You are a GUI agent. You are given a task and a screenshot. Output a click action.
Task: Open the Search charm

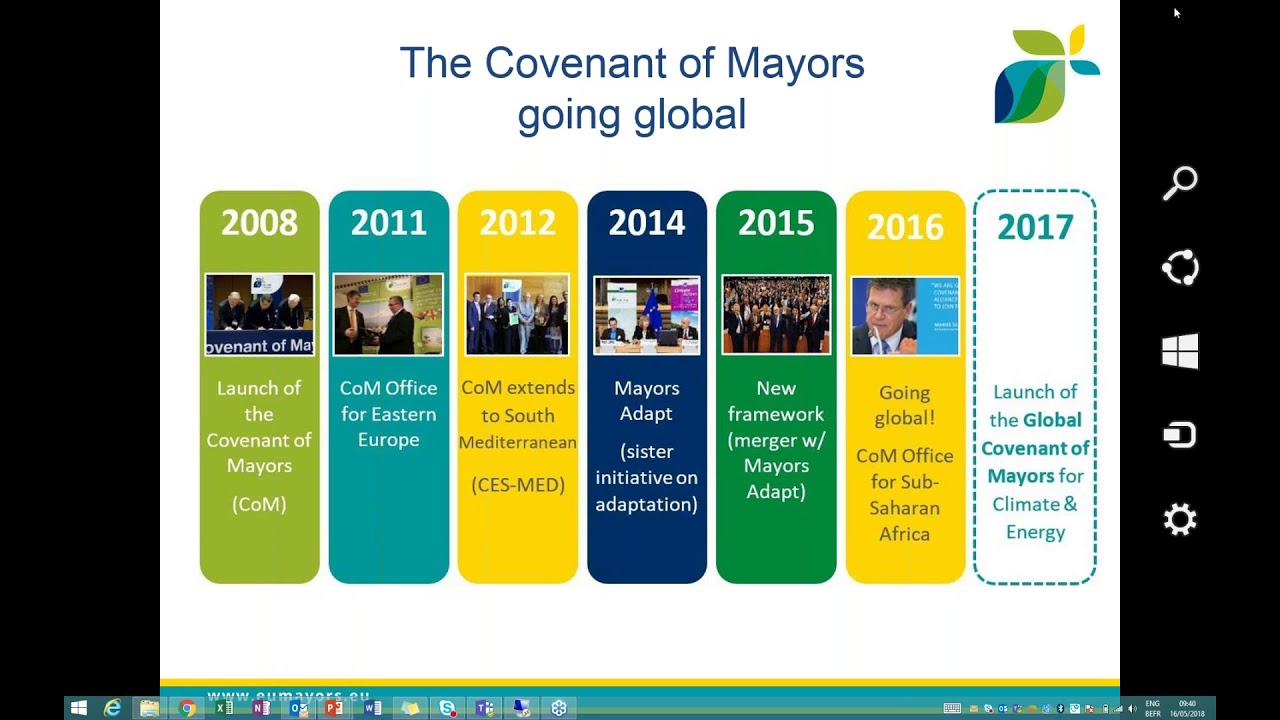[1180, 183]
